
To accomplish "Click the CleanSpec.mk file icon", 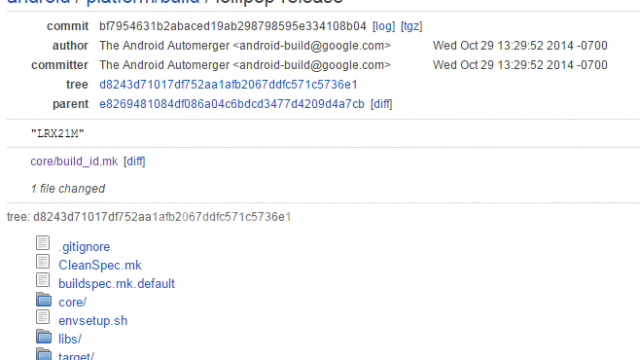I will 43,262.
